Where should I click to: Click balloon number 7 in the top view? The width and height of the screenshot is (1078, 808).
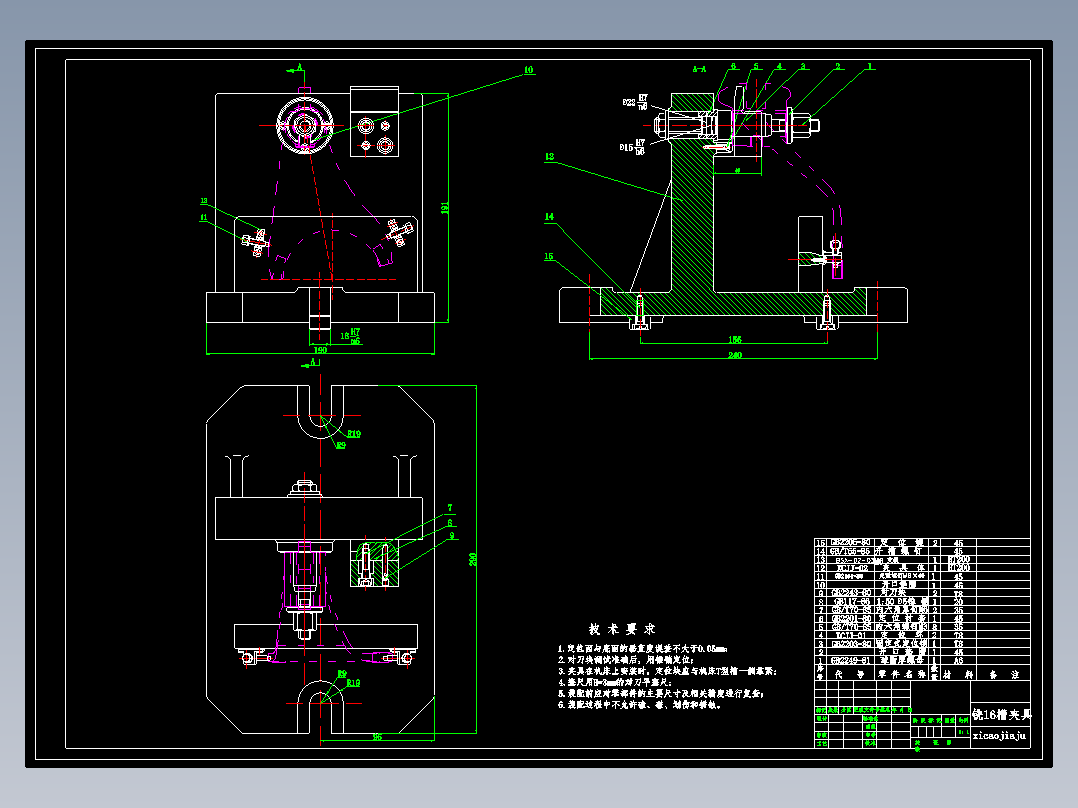click(x=450, y=508)
